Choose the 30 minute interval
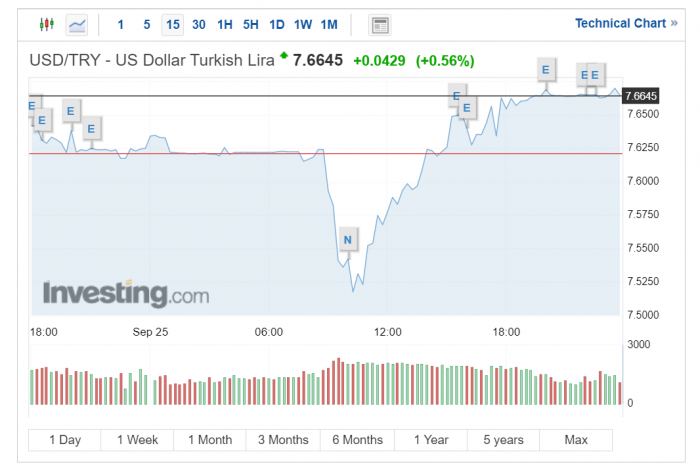This screenshot has height=471, width=700. tap(199, 25)
